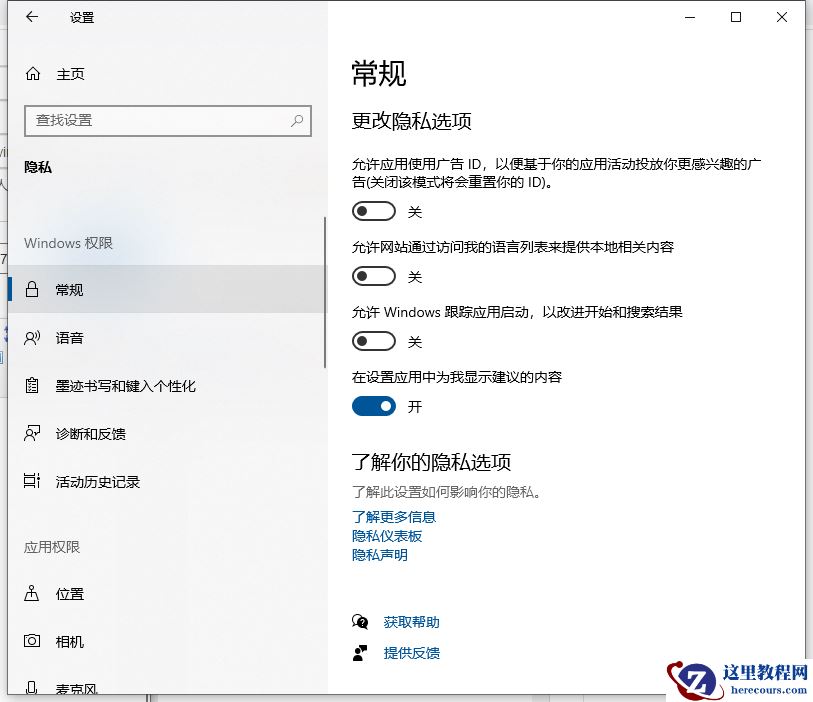Image resolution: width=813 pixels, height=702 pixels.
Task: Select 常规 in the sidebar
Action: tap(70, 290)
